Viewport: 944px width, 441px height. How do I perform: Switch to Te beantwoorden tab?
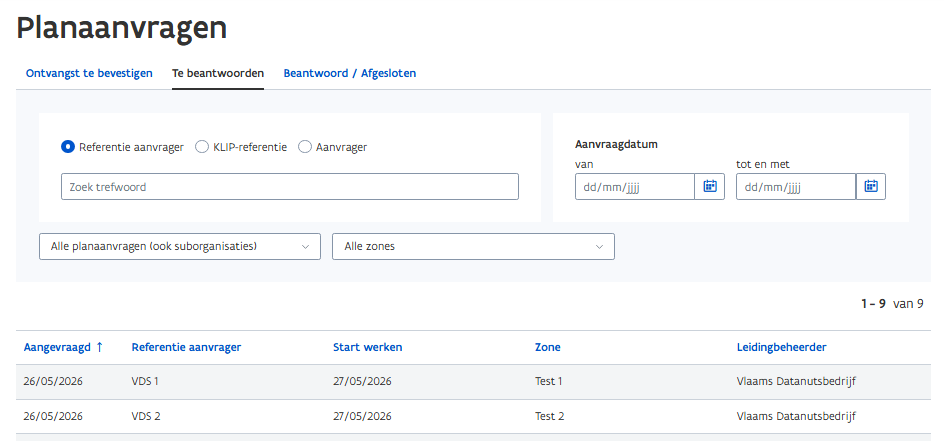(x=218, y=73)
